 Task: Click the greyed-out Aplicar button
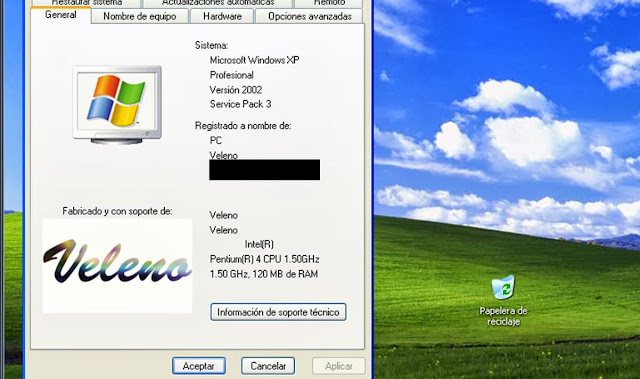(338, 366)
